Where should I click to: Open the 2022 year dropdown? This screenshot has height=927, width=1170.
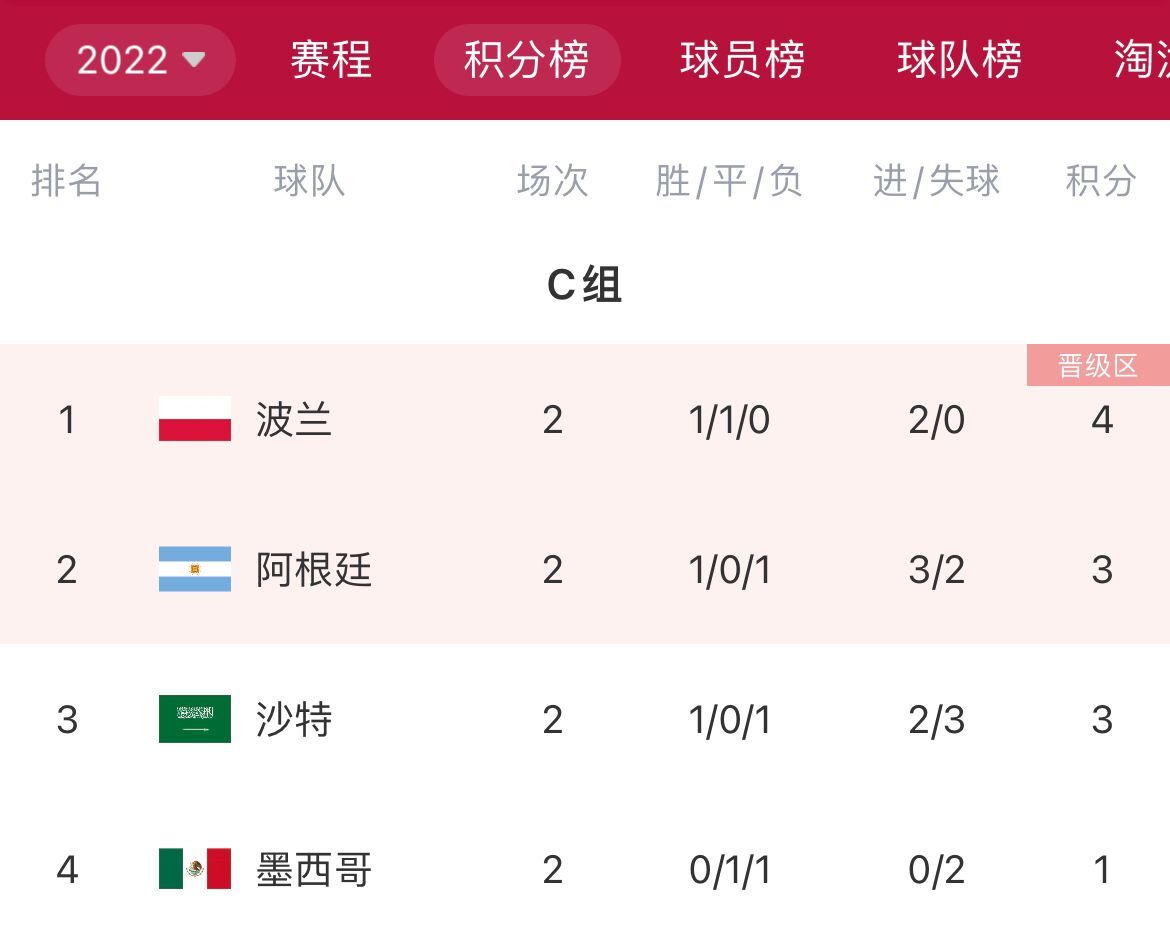tap(140, 60)
